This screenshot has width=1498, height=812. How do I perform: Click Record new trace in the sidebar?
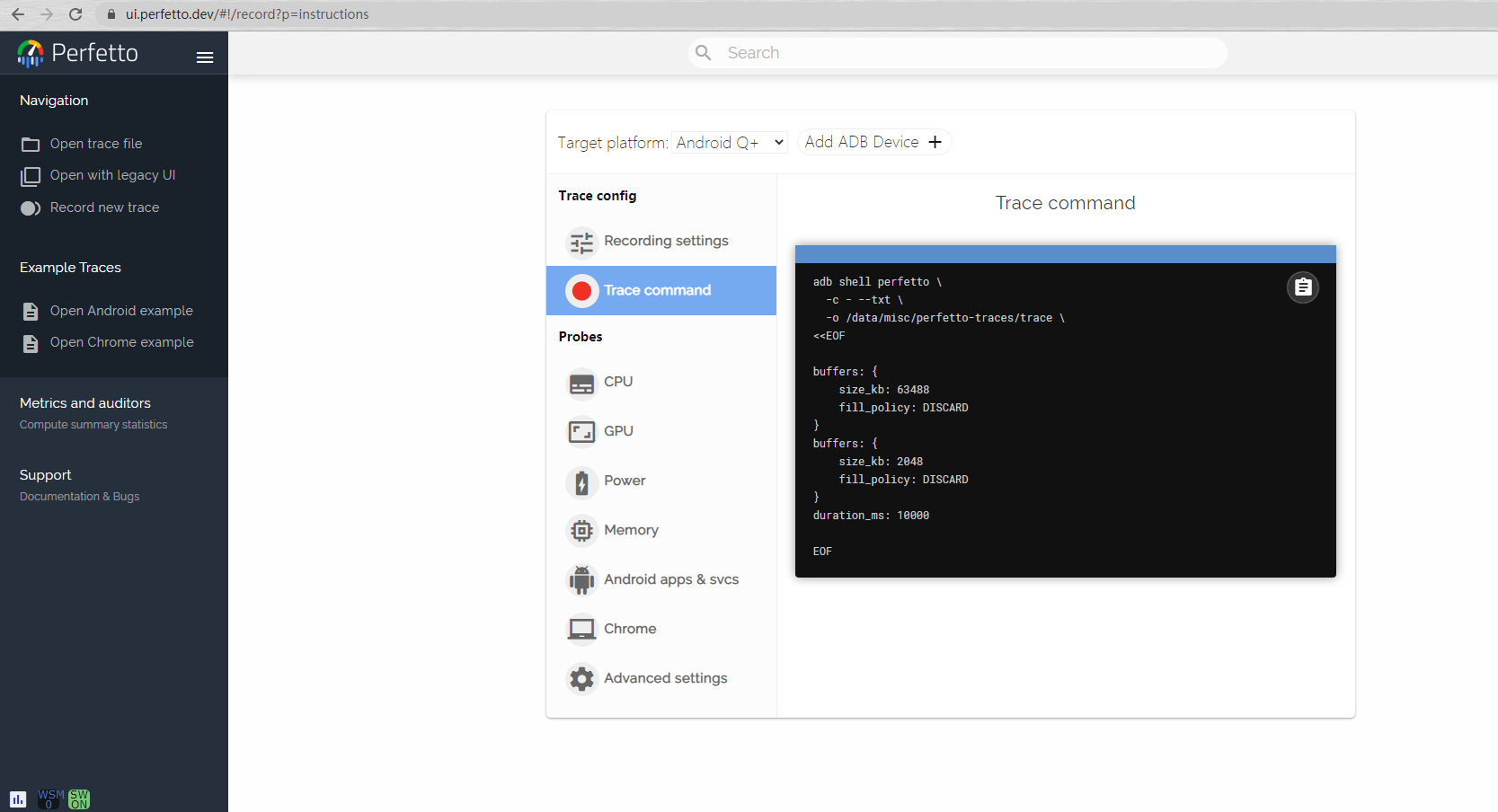105,207
